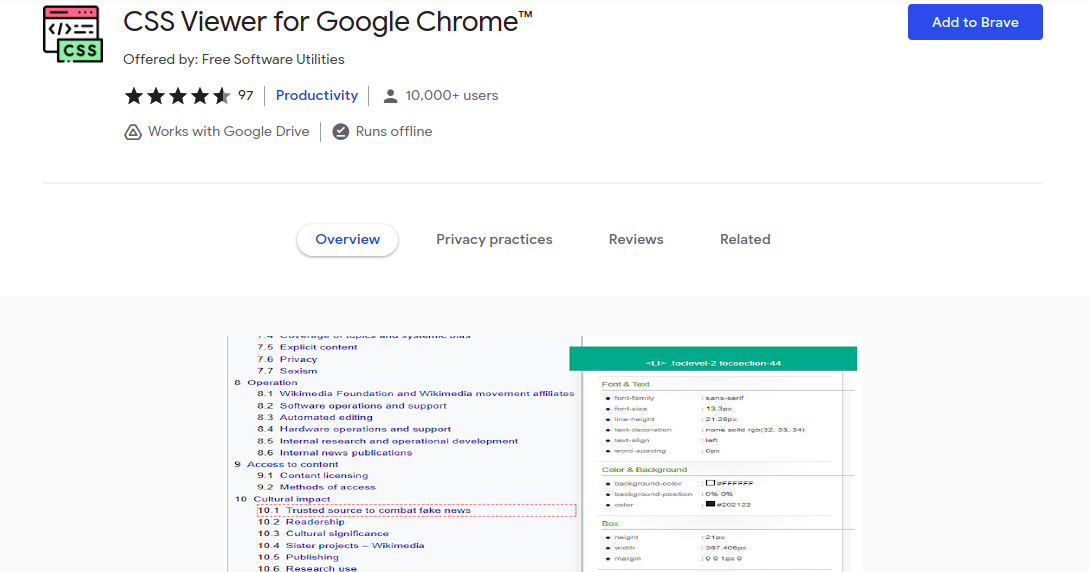This screenshot has height=572, width=1089.
Task: Click the '8 Operation' heading entry
Action: click(x=266, y=382)
